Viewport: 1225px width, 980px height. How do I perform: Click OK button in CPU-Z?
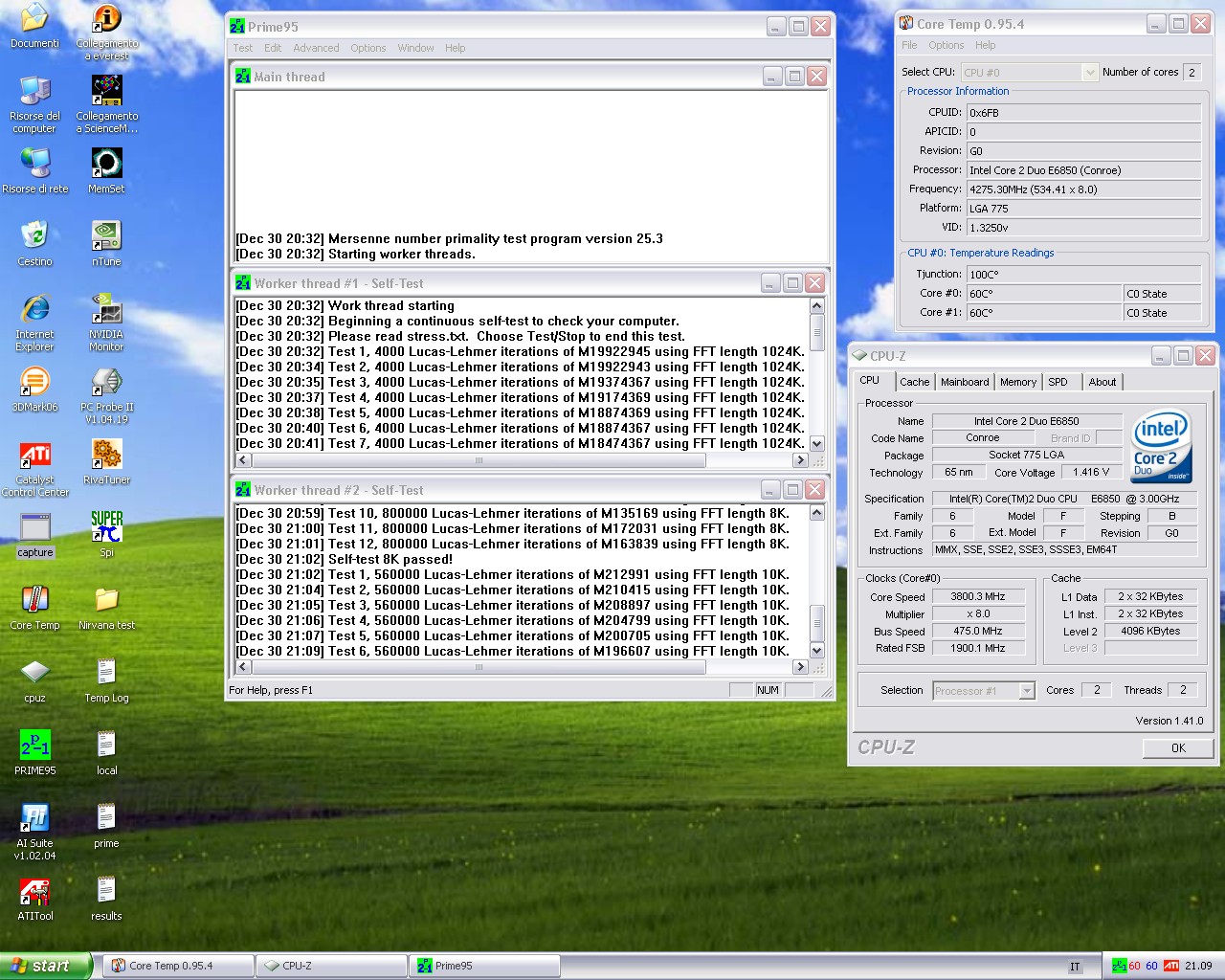(x=1178, y=748)
